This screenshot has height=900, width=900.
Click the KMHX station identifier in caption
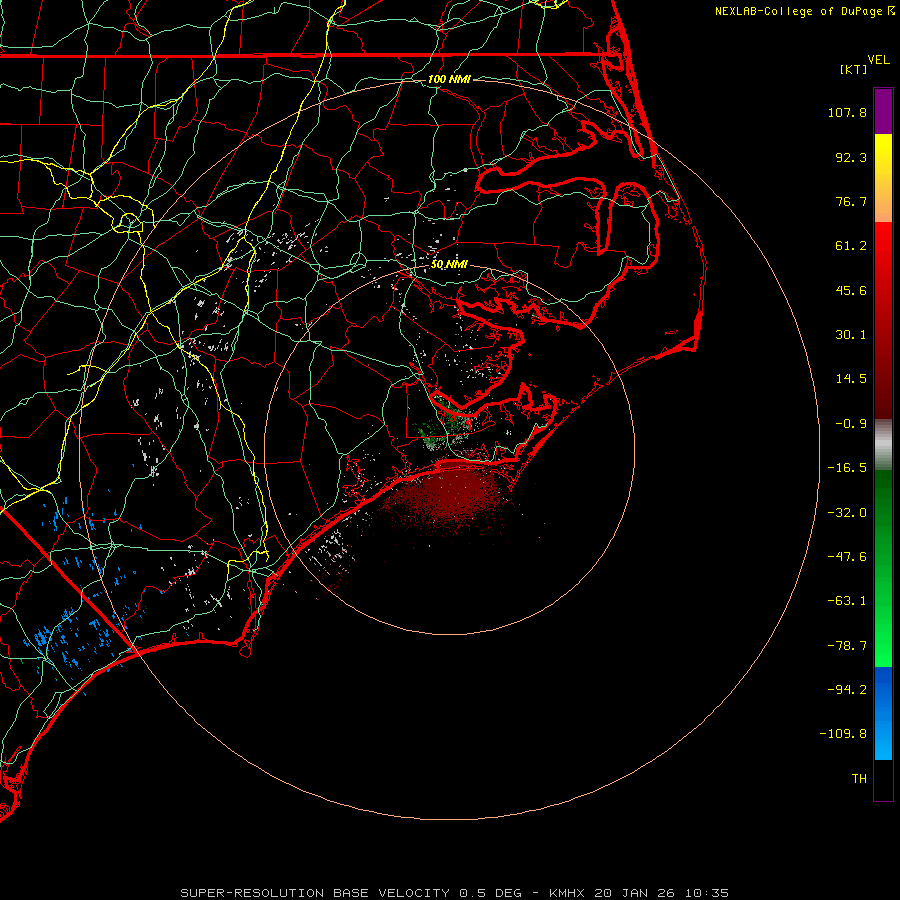(x=566, y=893)
